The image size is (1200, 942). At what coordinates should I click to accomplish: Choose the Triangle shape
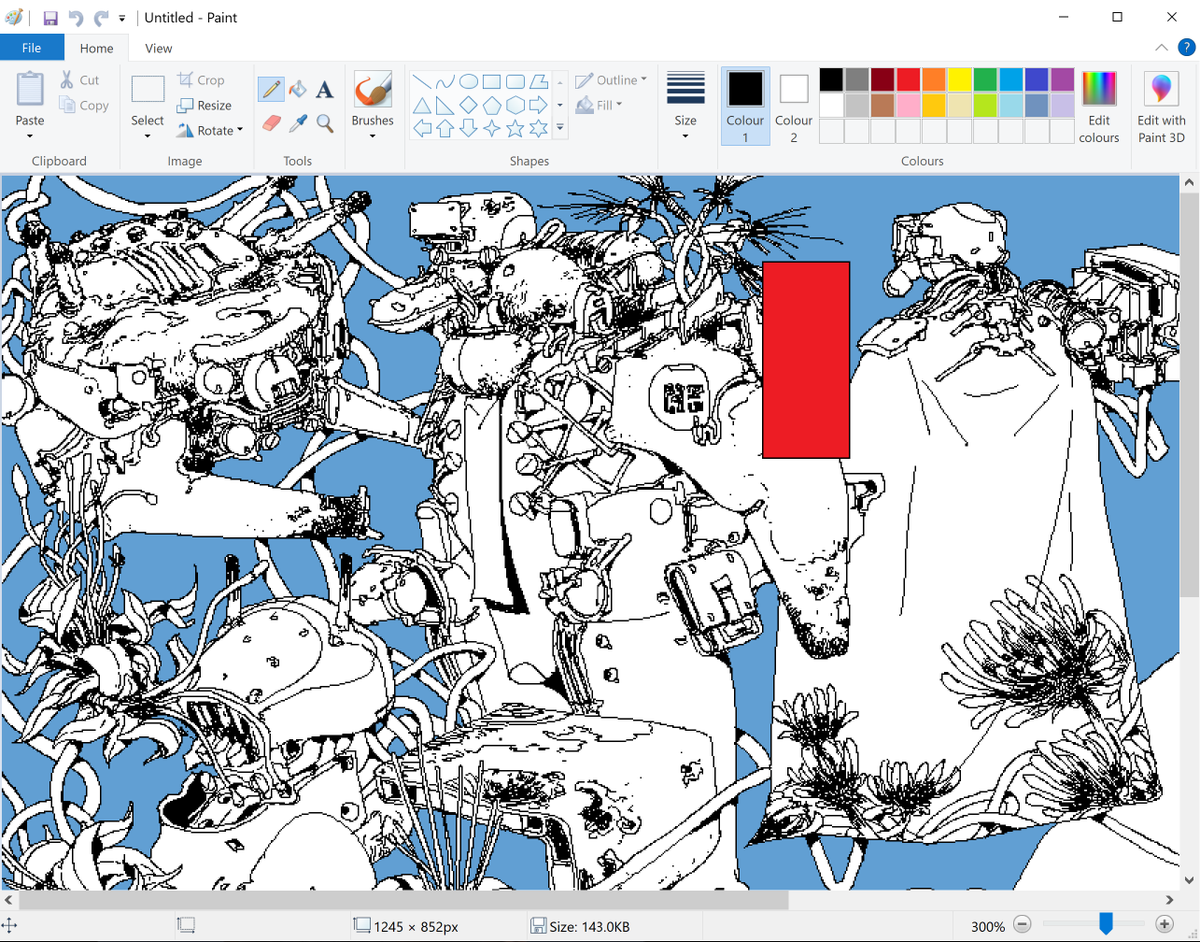pyautogui.click(x=422, y=105)
